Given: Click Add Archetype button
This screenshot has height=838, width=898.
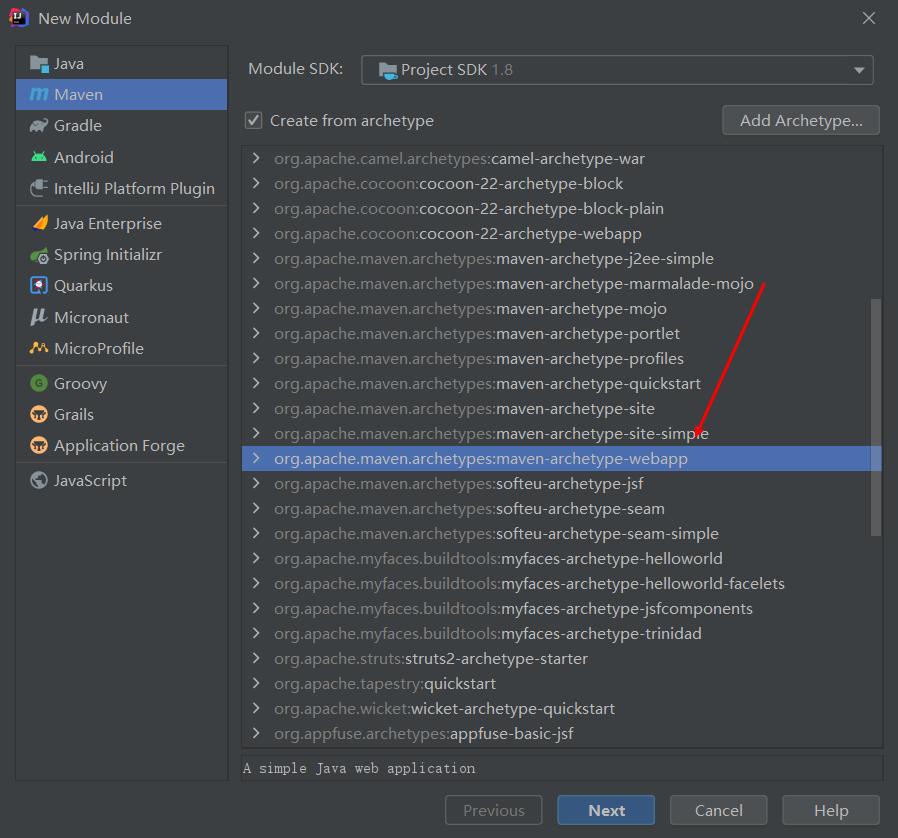Looking at the screenshot, I should [x=801, y=120].
